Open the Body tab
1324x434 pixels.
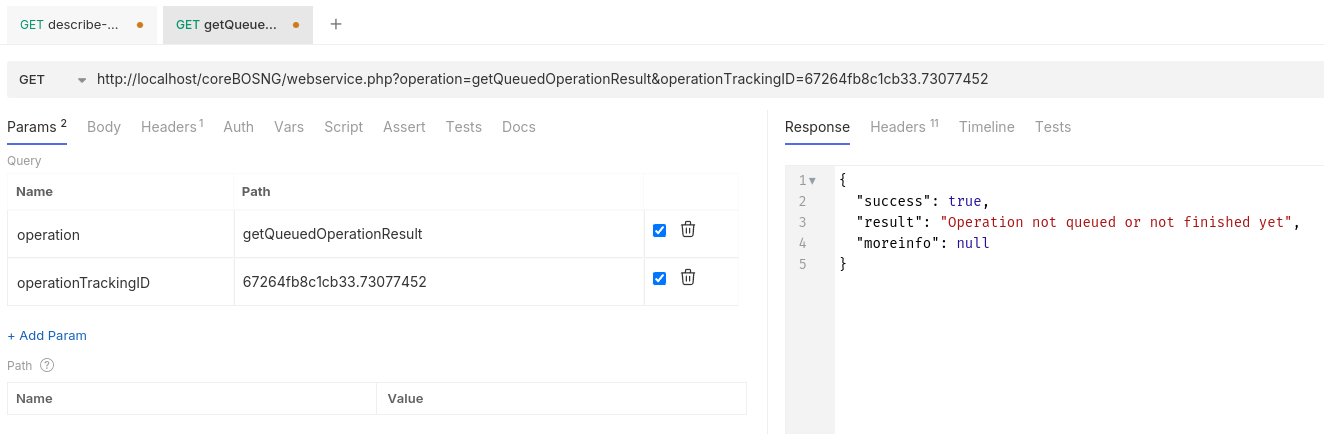click(104, 127)
